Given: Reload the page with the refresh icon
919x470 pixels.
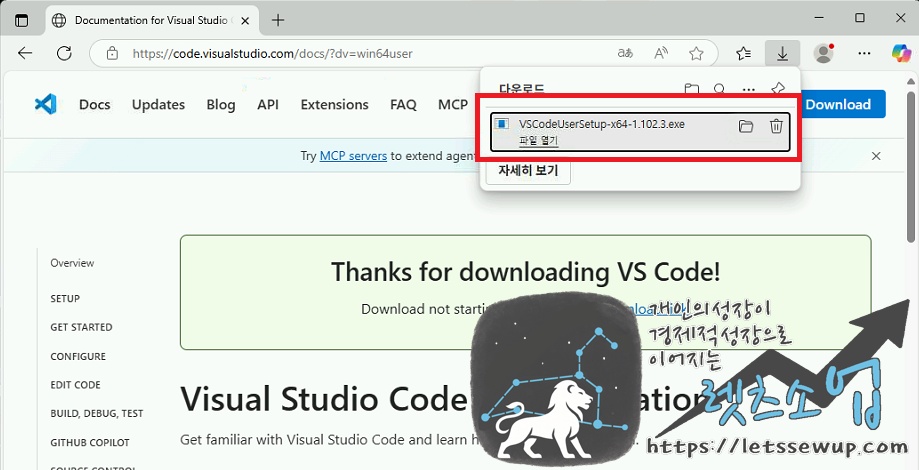Looking at the screenshot, I should pyautogui.click(x=64, y=54).
